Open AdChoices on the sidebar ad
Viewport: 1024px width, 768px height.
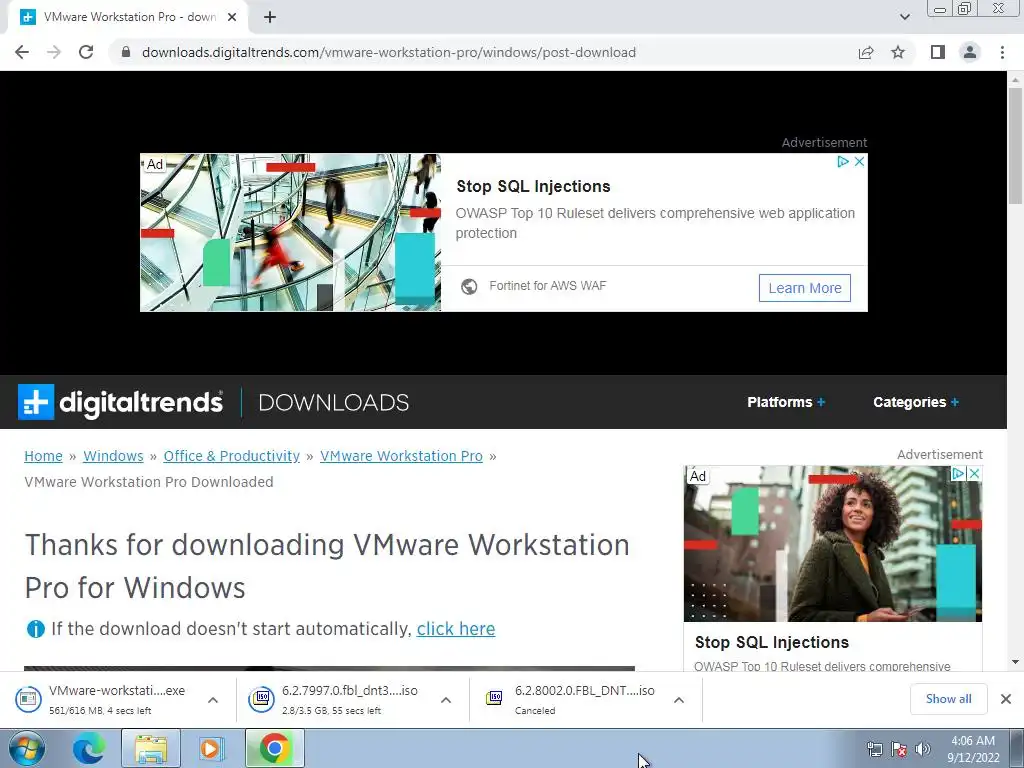(957, 473)
